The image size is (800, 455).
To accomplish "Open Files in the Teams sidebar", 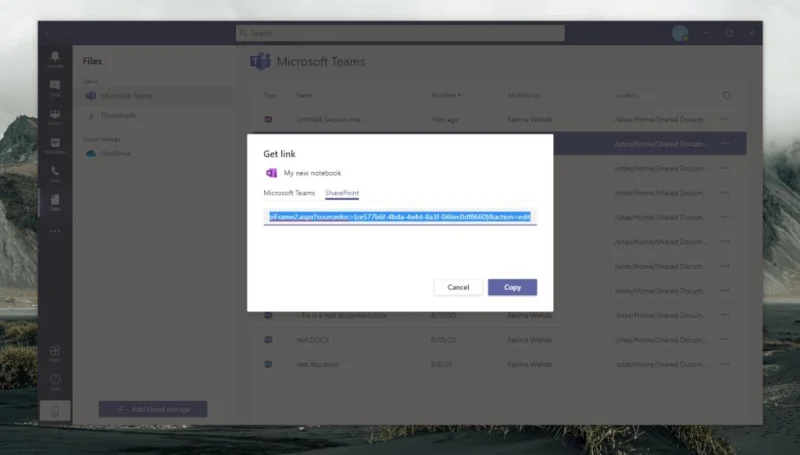I will pos(55,203).
